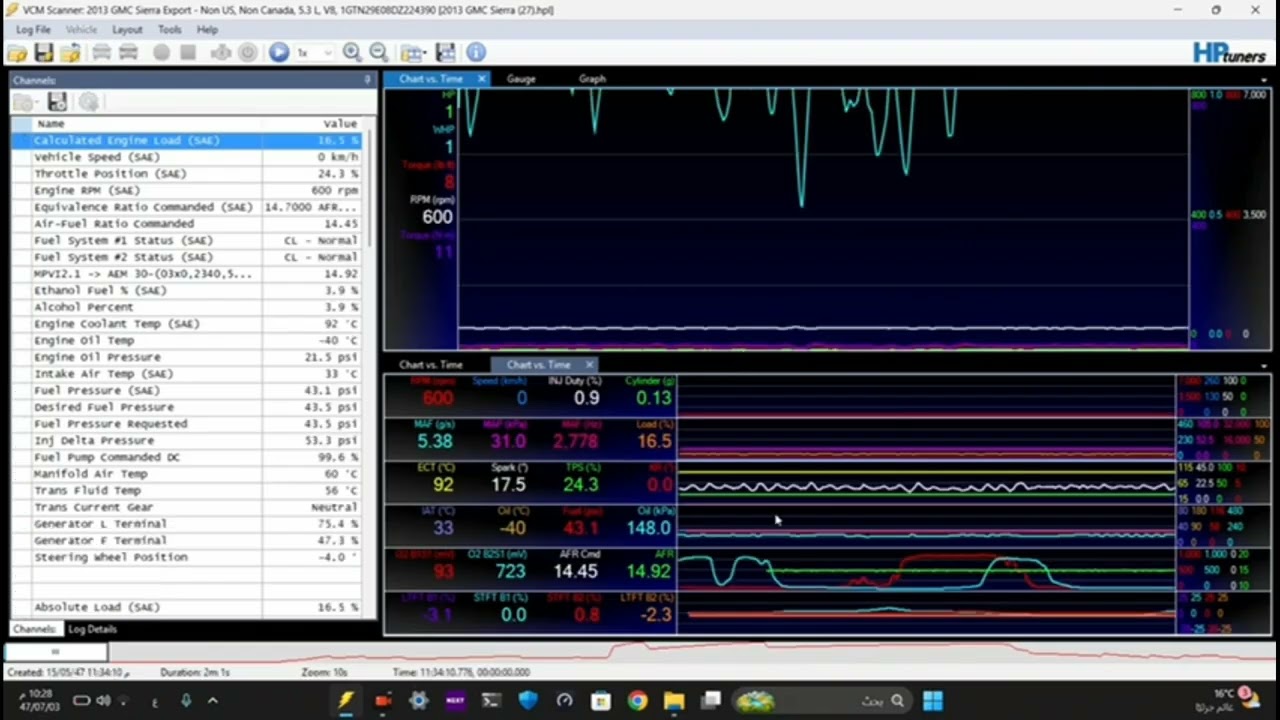
Task: Close the active lower Chart vs. Time tab
Action: 589,365
